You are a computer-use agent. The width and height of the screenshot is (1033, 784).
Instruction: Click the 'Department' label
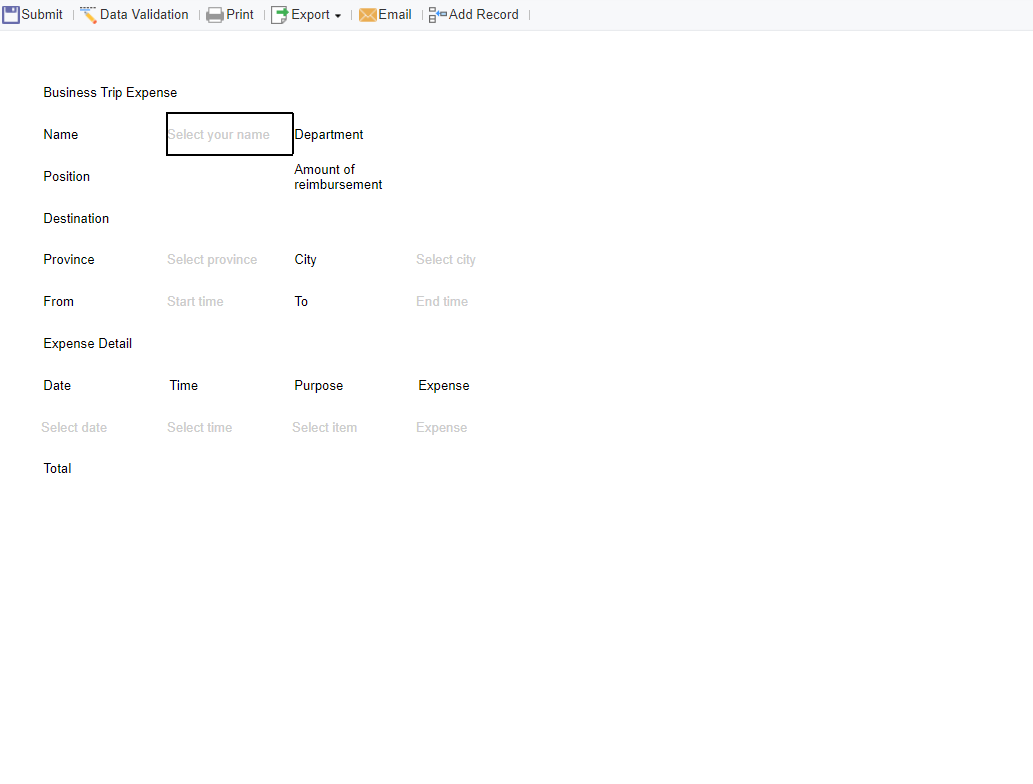[329, 134]
